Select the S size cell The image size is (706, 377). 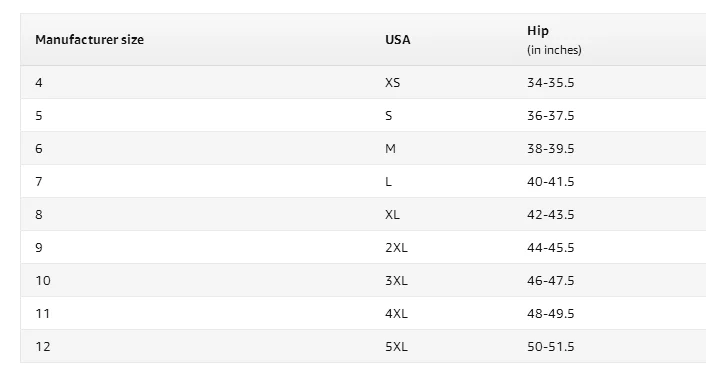point(389,116)
